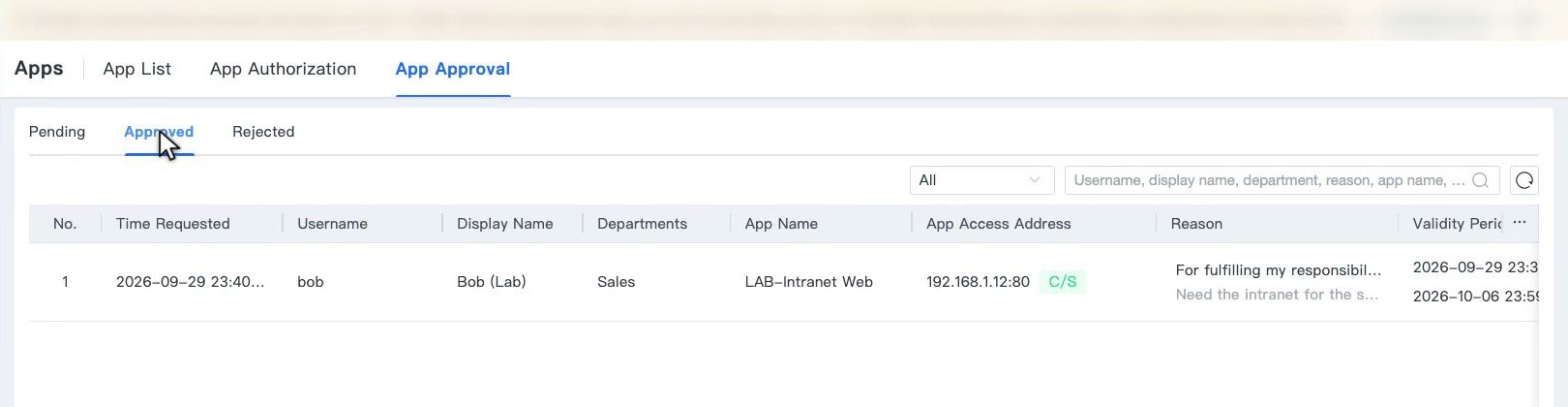Click the 'For fulfilling my responsibil...' reason text
Image resolution: width=1568 pixels, height=407 pixels.
point(1279,270)
